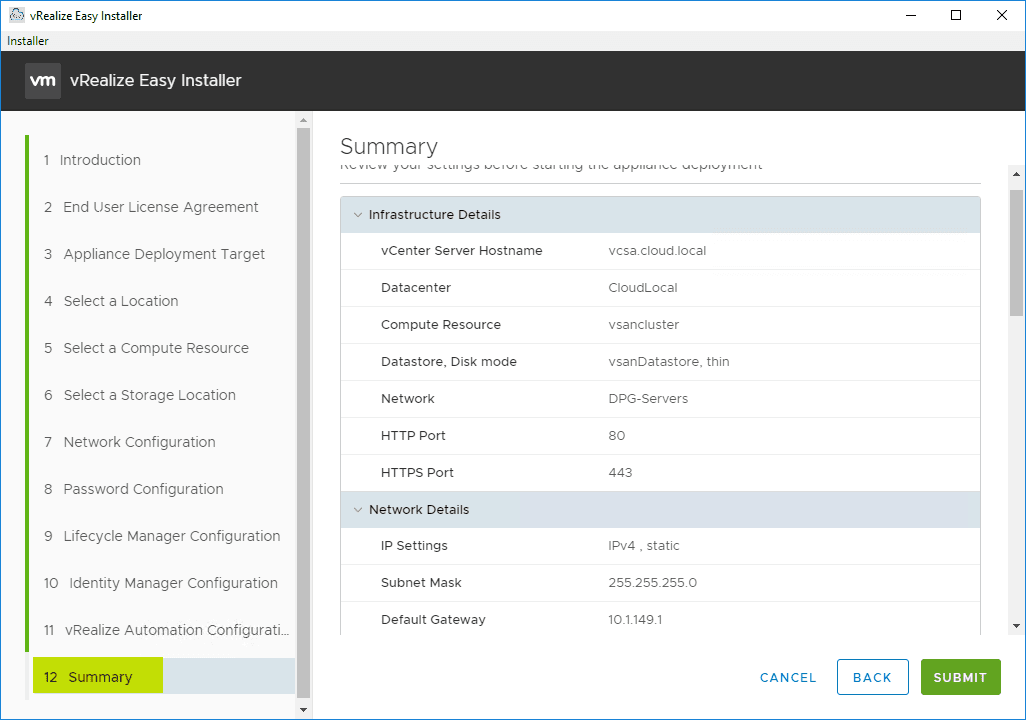
Task: Collapse the Network Details section
Action: click(358, 510)
